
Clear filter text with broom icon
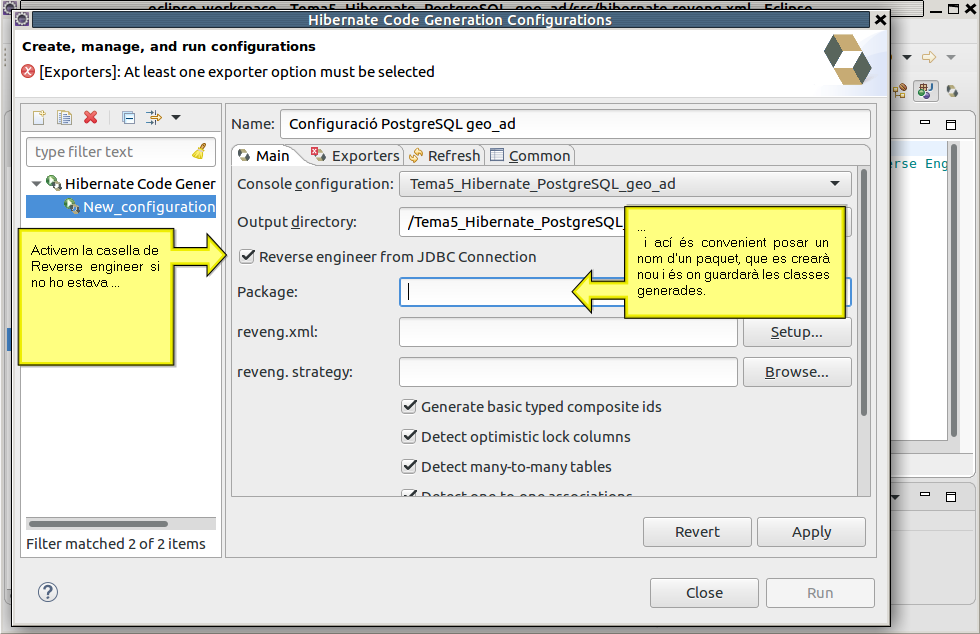(199, 151)
